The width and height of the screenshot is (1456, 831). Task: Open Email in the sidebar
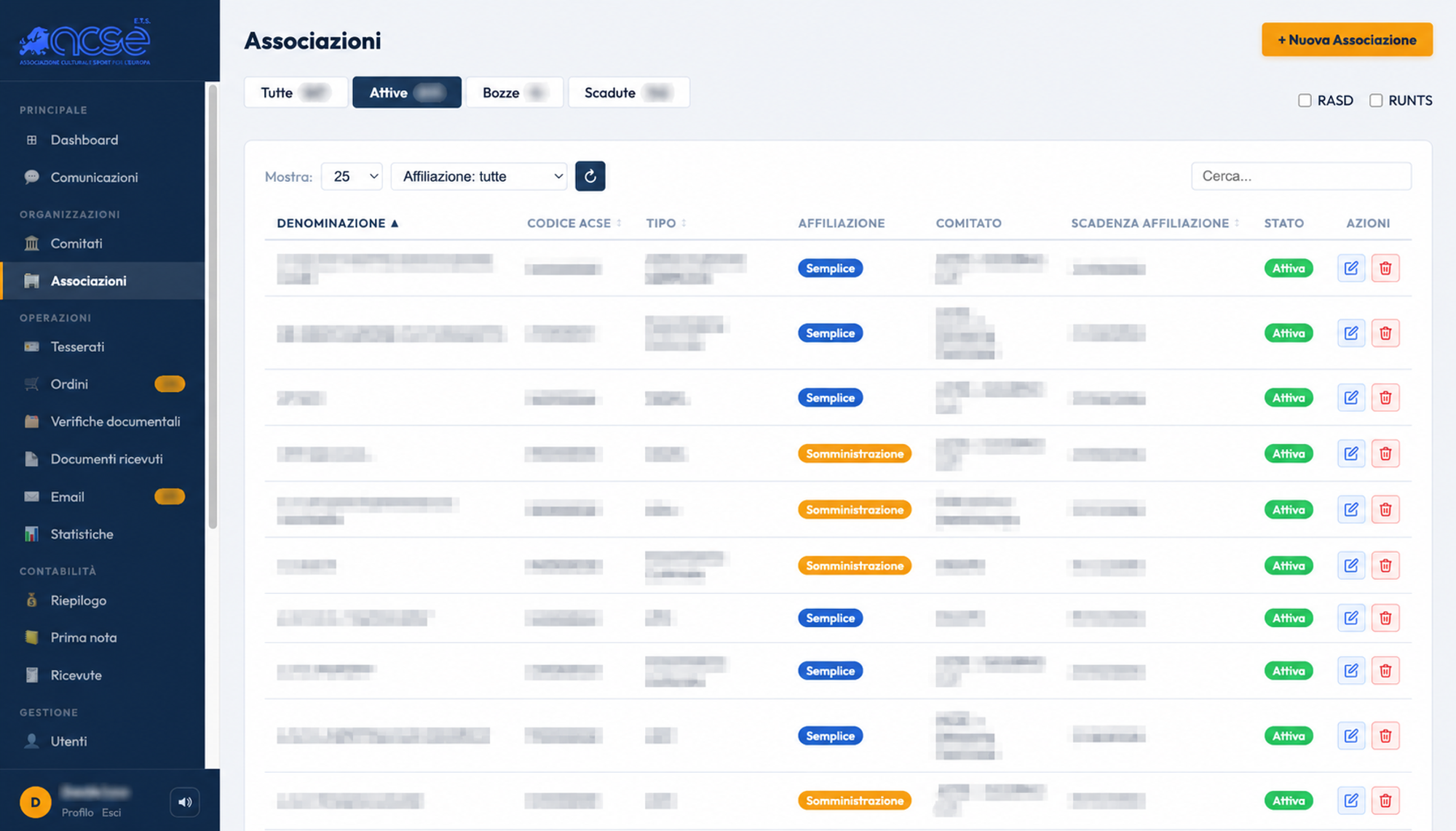pos(103,497)
